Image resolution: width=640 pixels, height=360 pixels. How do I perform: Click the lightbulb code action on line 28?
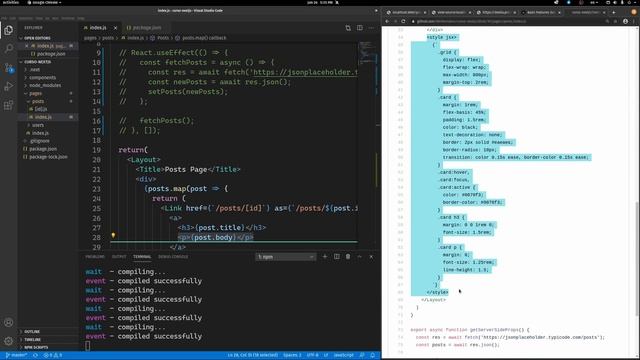point(113,236)
